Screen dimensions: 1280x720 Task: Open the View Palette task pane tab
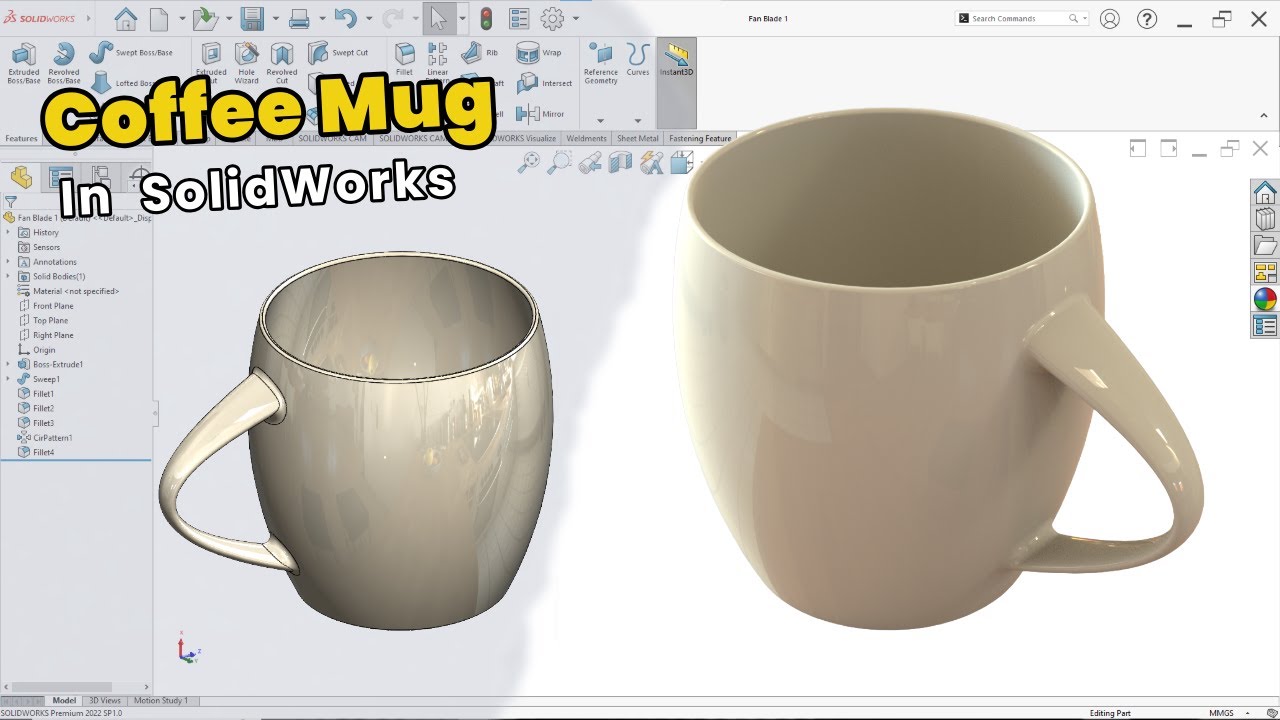pos(1265,272)
